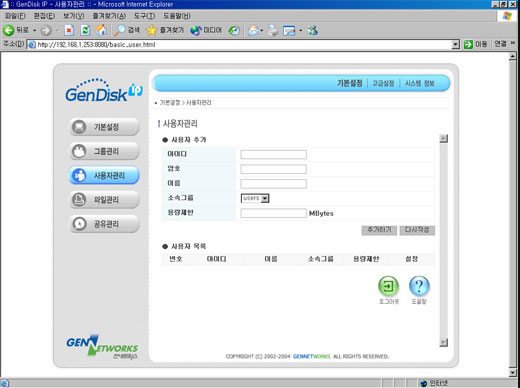Click the 다시작성 reset button

tap(417, 230)
